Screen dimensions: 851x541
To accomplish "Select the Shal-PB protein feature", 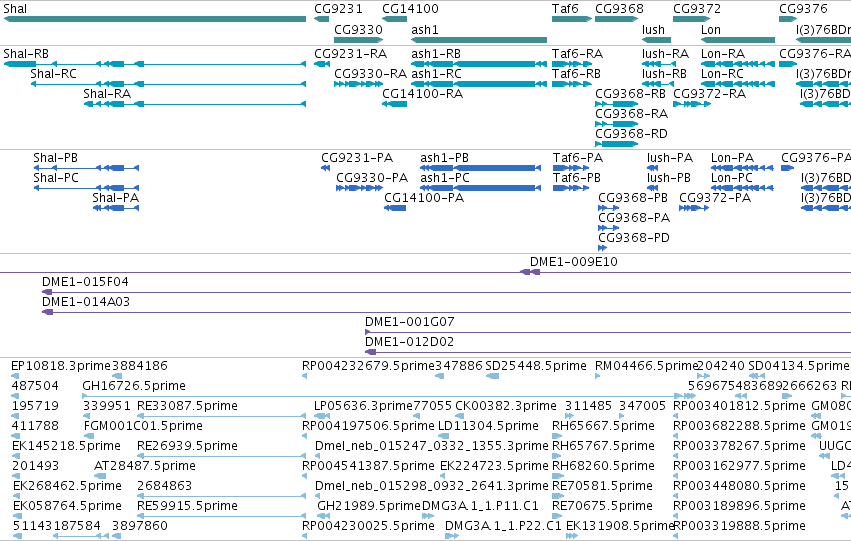I will (86, 168).
